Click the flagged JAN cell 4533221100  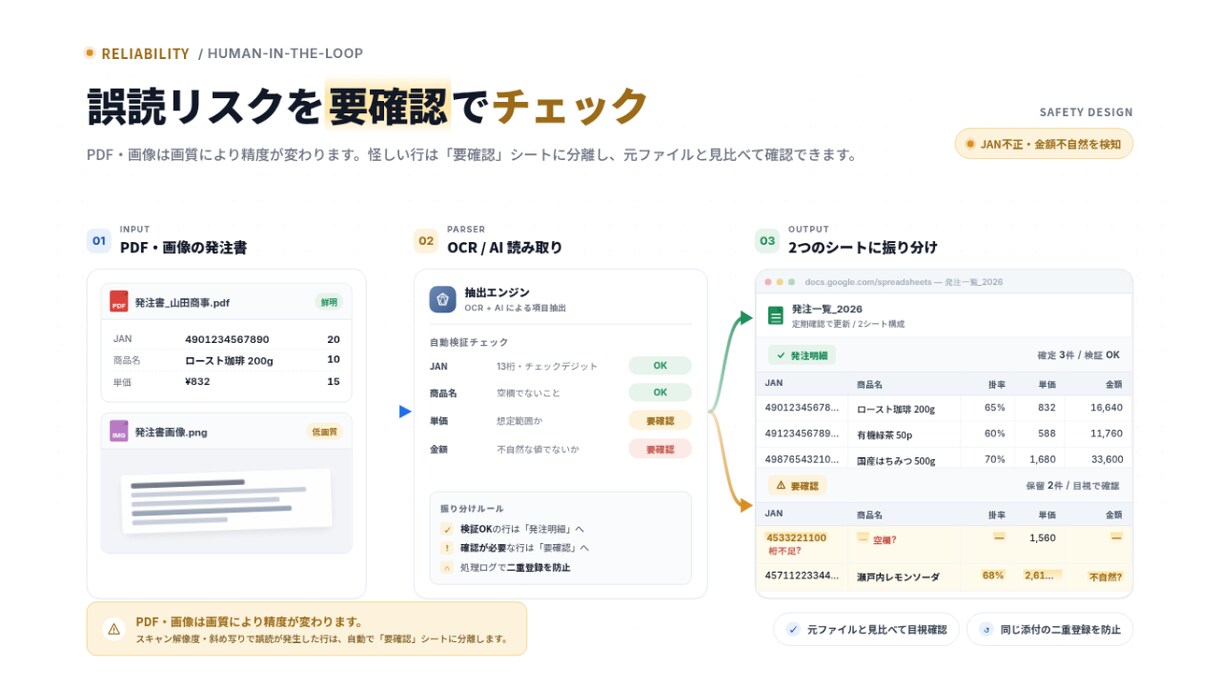(x=797, y=538)
